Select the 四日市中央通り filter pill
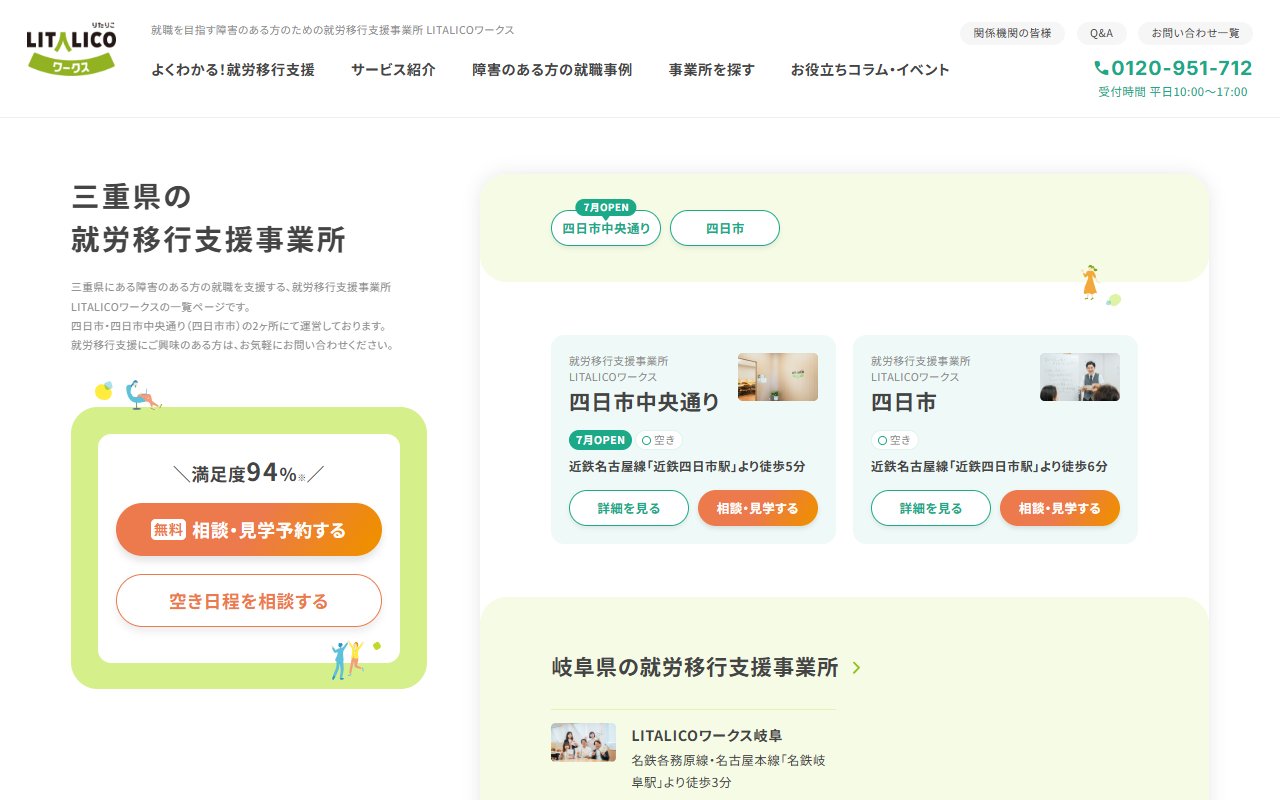1280x800 pixels. tap(606, 228)
